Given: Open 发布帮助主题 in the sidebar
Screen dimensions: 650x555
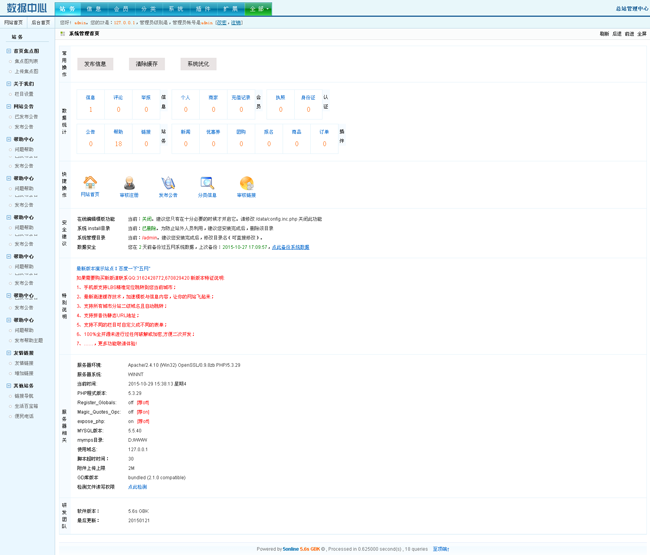Looking at the screenshot, I should click(x=29, y=340).
